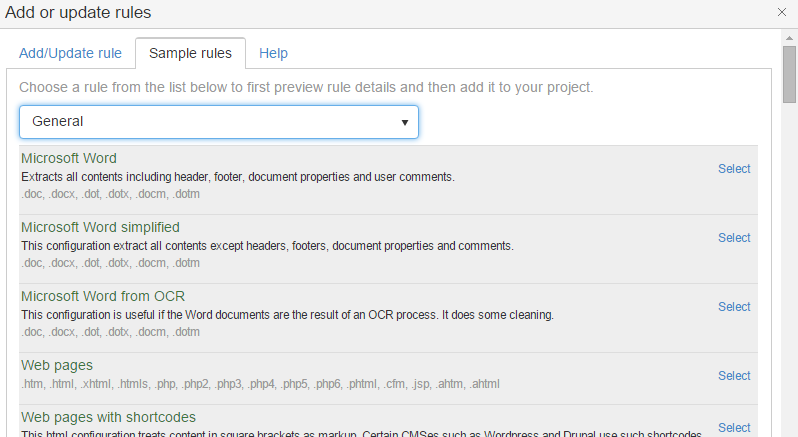Select the Microsoft Word simplified rule
Viewport: 798px width, 437px height.
point(733,238)
